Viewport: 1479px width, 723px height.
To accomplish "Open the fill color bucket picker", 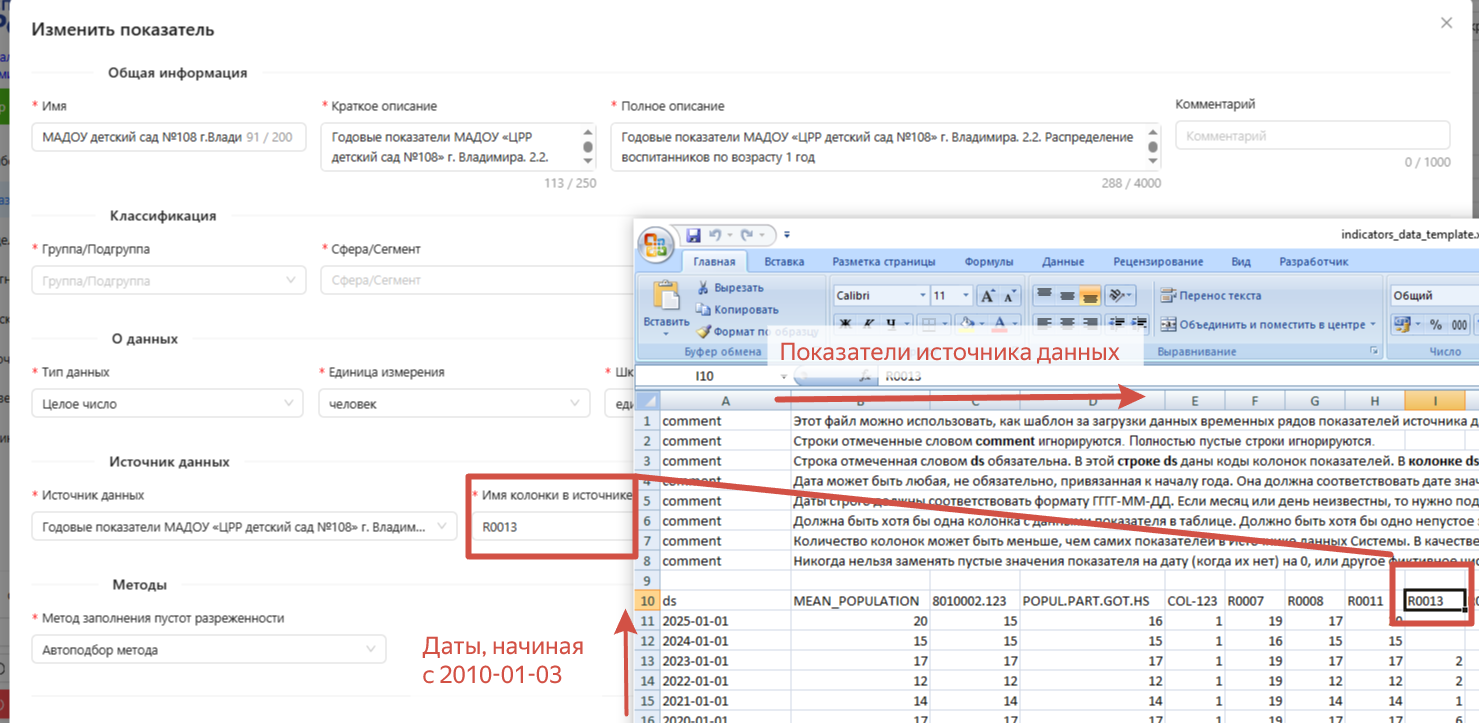I will pos(967,325).
